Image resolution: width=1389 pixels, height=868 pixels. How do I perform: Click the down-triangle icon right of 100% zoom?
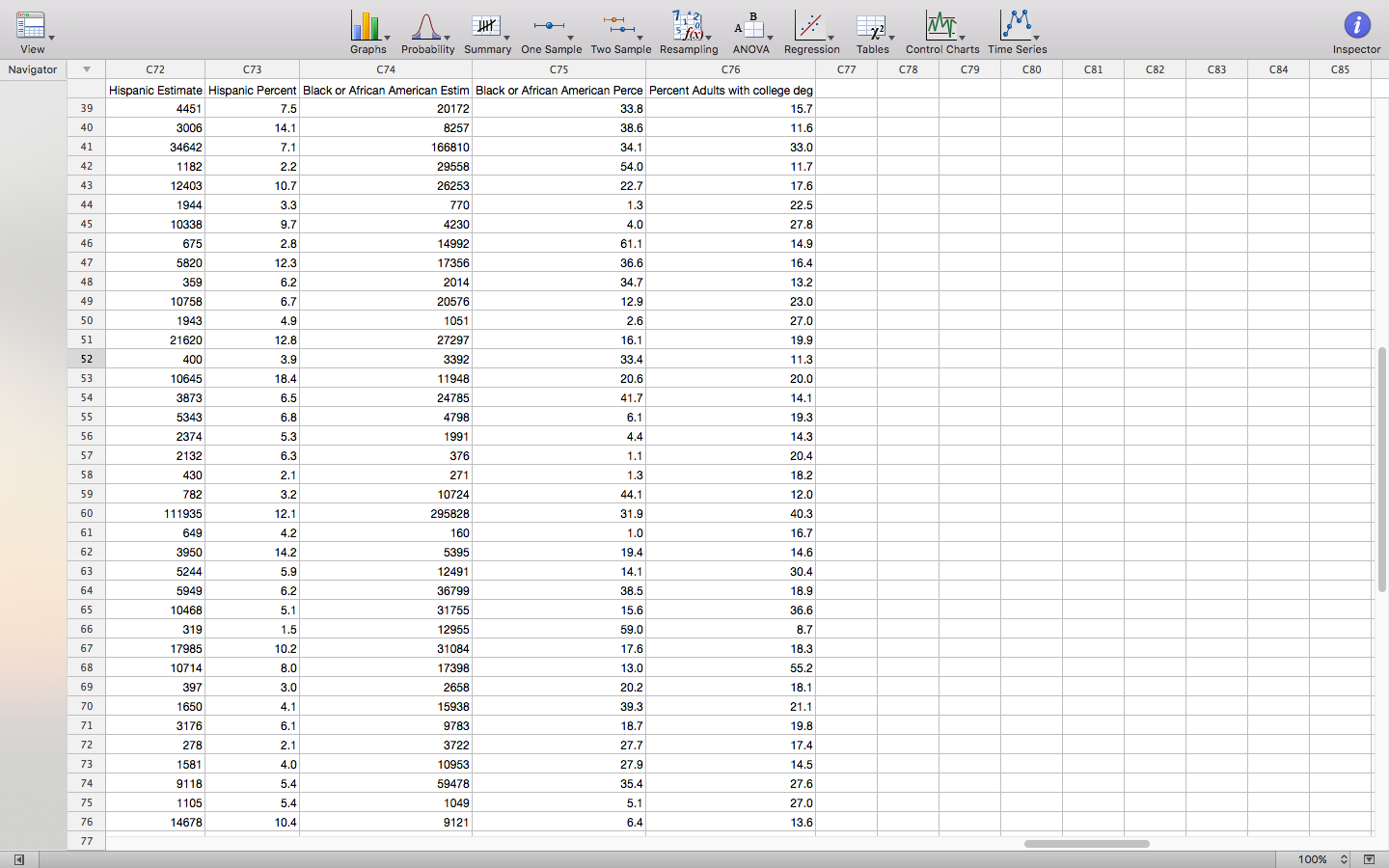click(1369, 859)
